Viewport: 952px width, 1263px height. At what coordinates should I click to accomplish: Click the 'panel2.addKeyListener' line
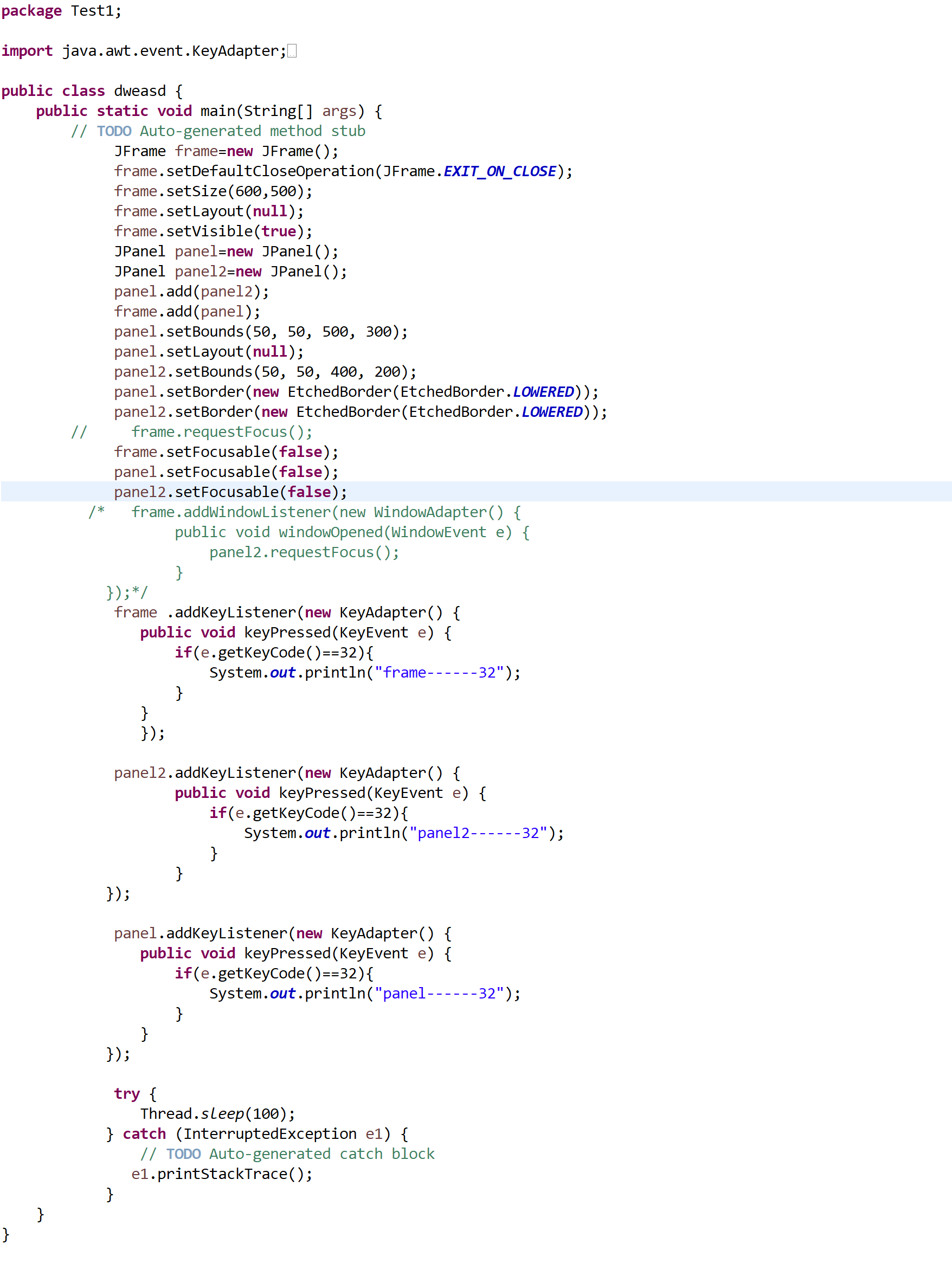tap(287, 773)
